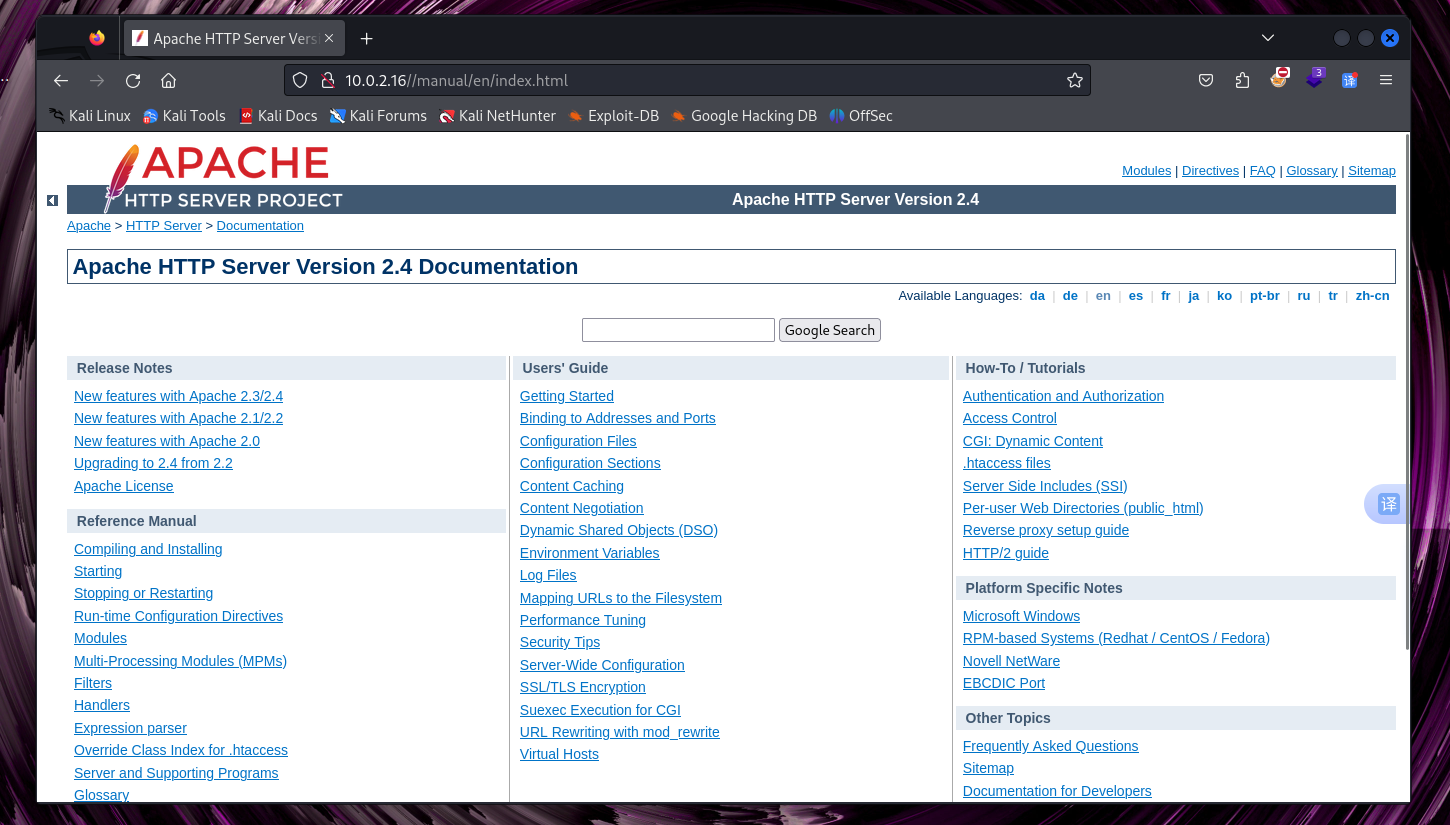Click the Firefox logo icon in tab bar
This screenshot has height=825, width=1450.
97,38
